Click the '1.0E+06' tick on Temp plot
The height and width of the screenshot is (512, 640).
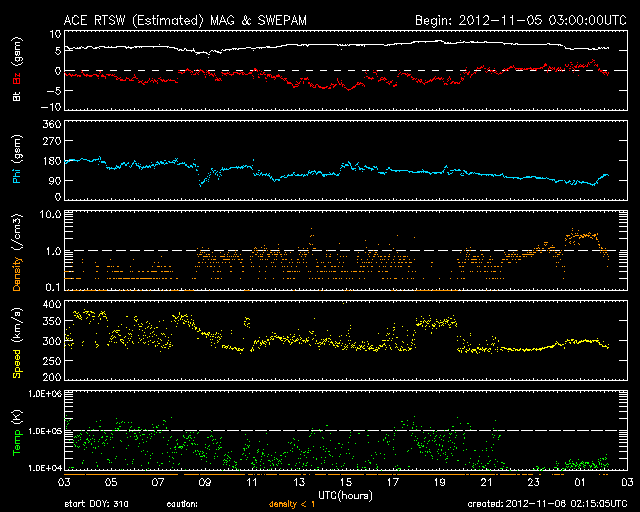coord(45,394)
